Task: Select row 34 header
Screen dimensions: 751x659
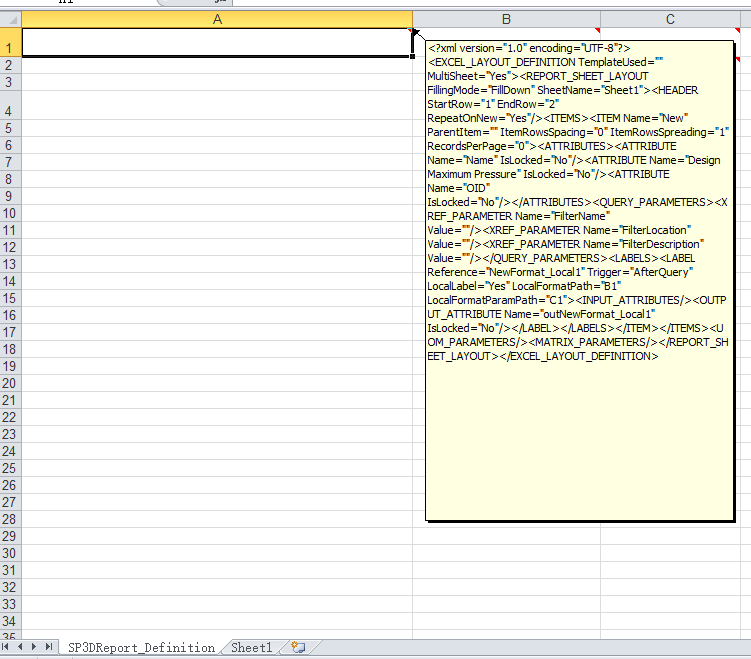Action: pos(11,621)
